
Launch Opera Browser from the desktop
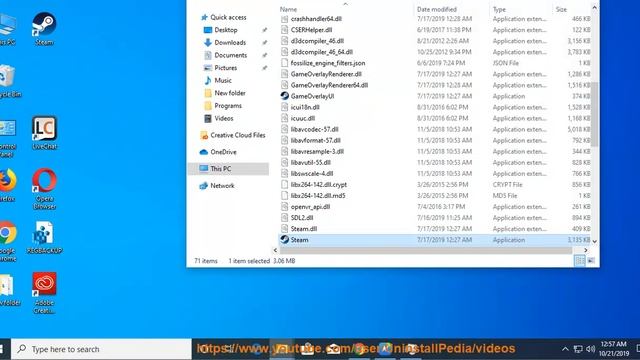point(44,189)
